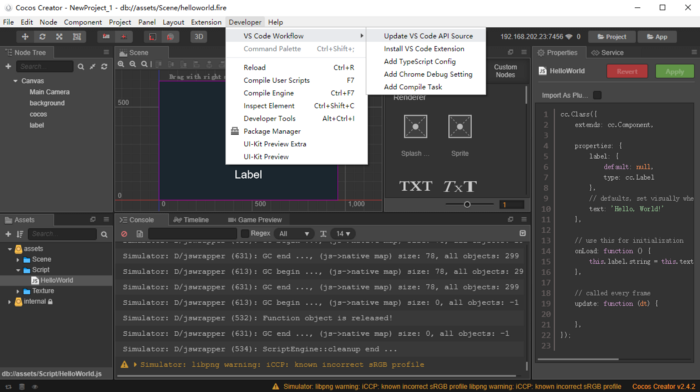
Task: Open the Developer menu
Action: click(x=245, y=22)
